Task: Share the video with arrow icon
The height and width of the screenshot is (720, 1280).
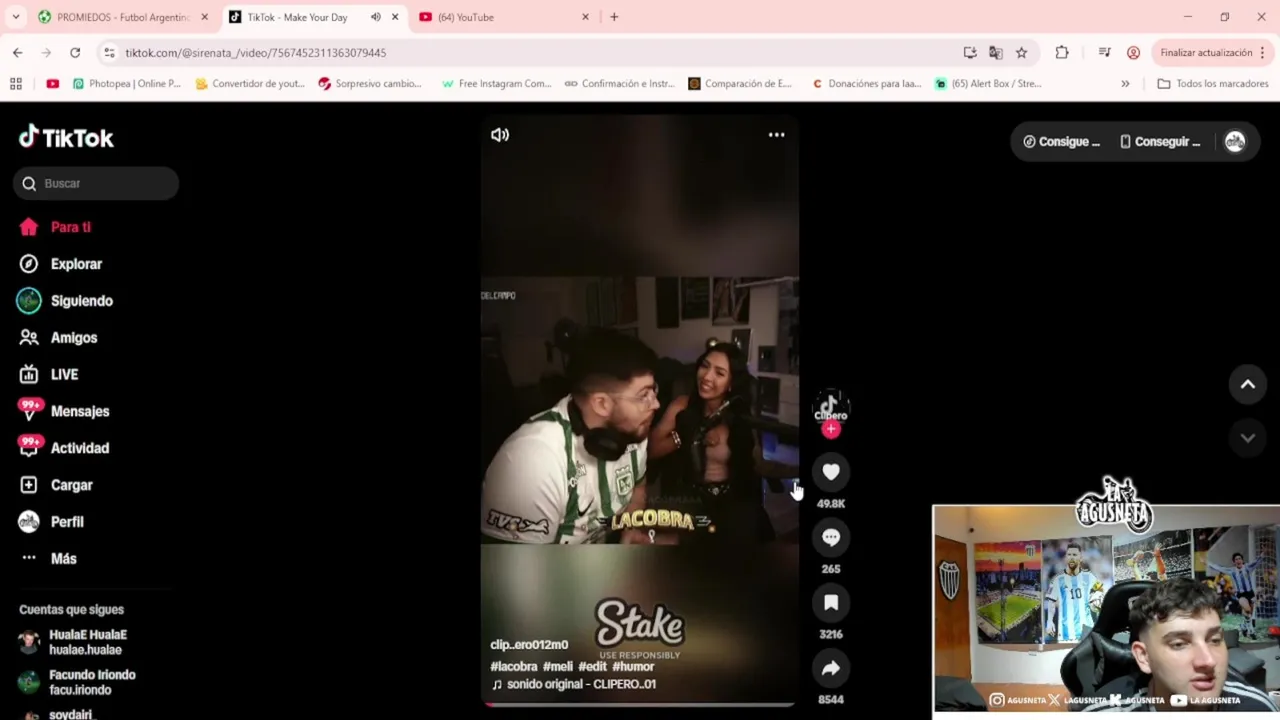Action: click(831, 668)
